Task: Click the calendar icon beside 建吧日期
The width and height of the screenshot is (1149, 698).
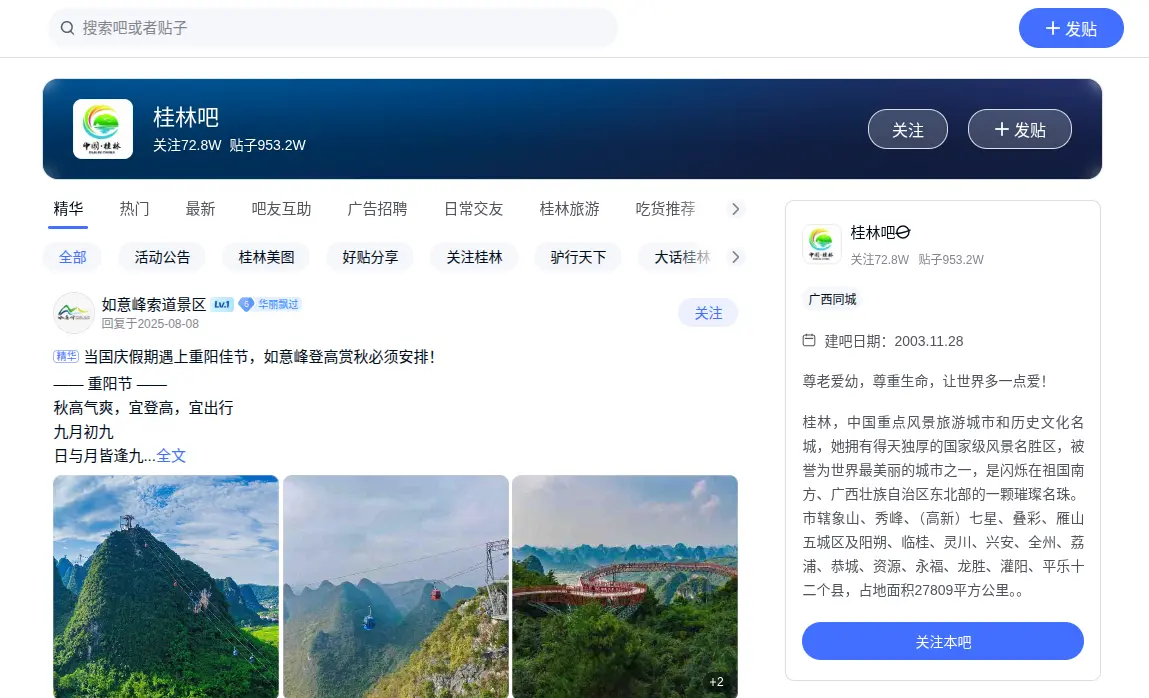Action: pos(809,340)
